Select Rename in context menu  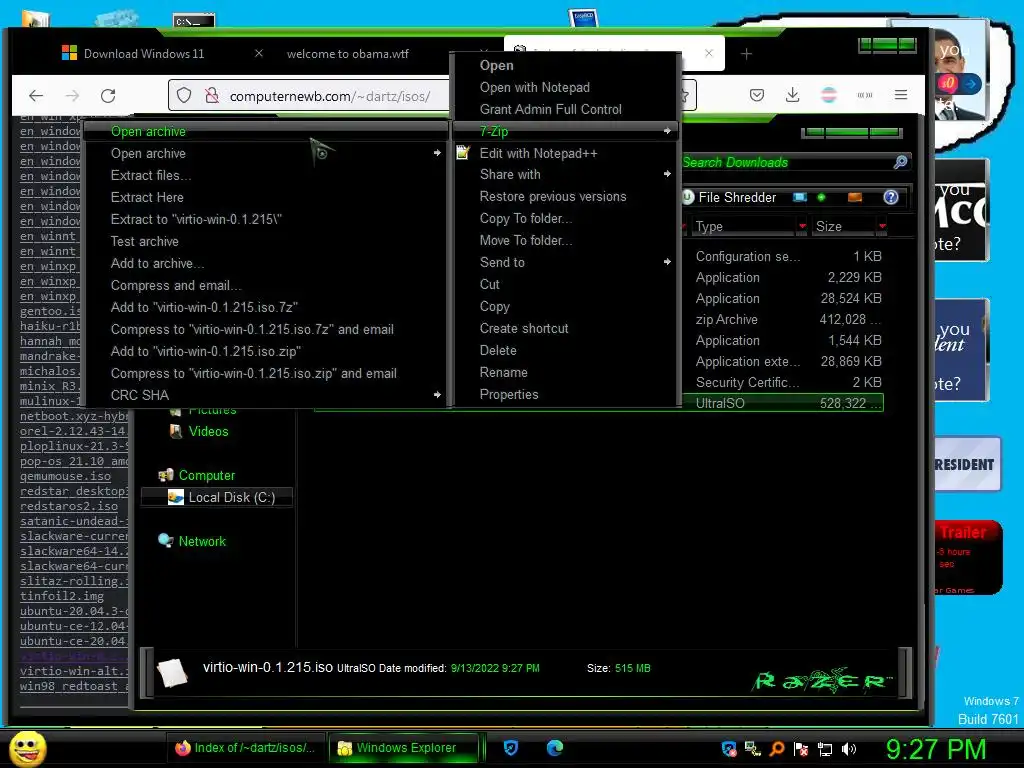tap(566, 372)
